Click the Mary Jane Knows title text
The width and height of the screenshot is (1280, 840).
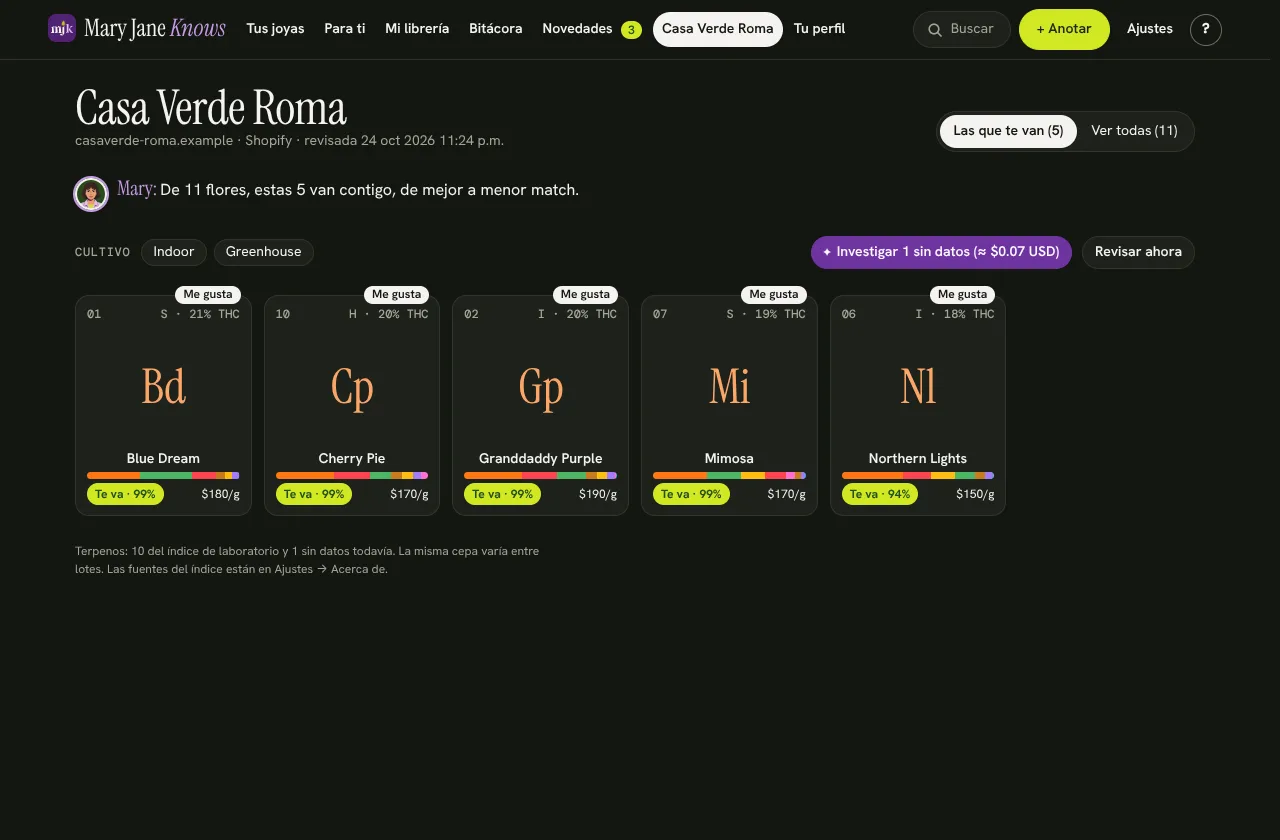[x=155, y=29]
